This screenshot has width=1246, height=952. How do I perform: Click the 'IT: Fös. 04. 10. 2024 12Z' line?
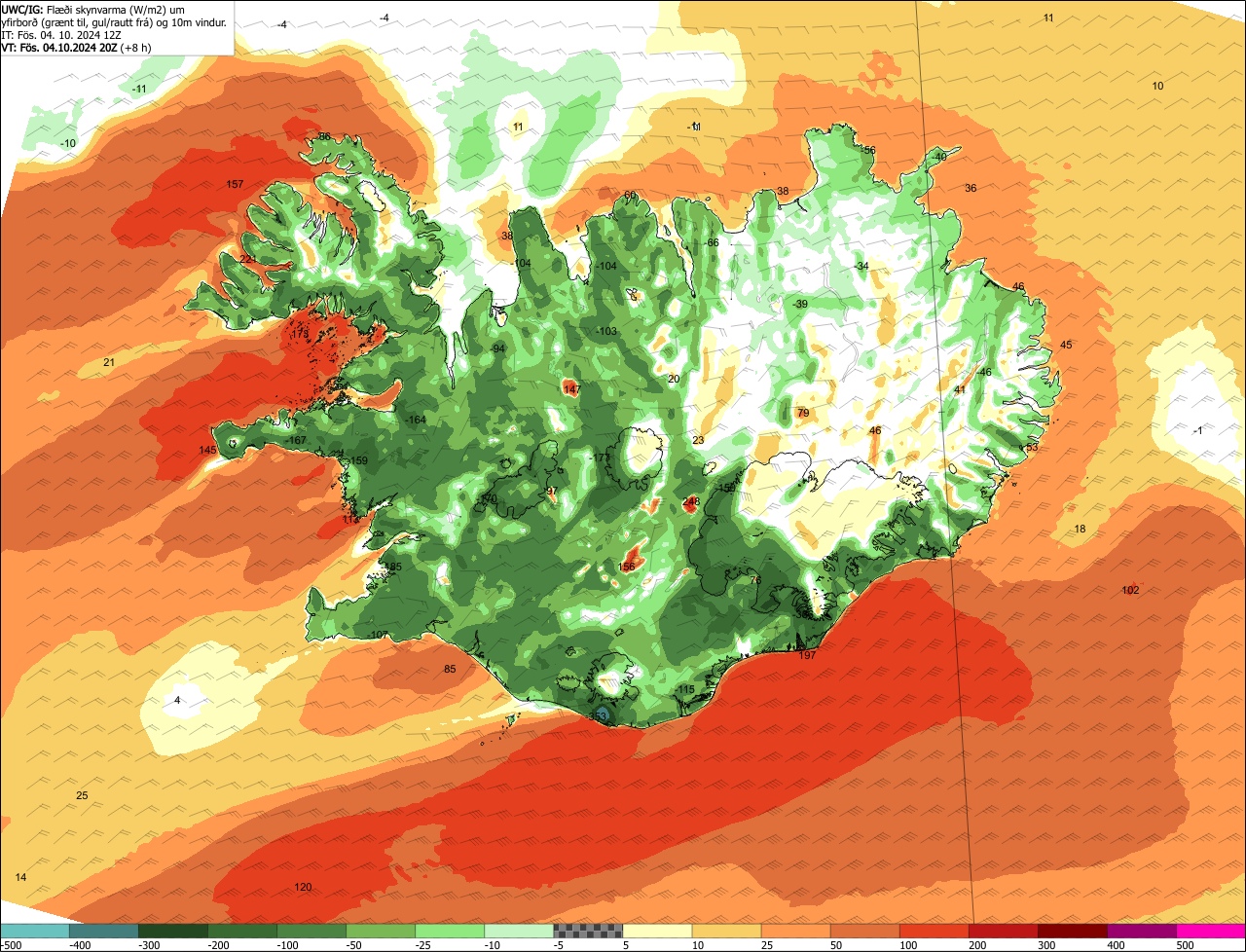[60, 34]
